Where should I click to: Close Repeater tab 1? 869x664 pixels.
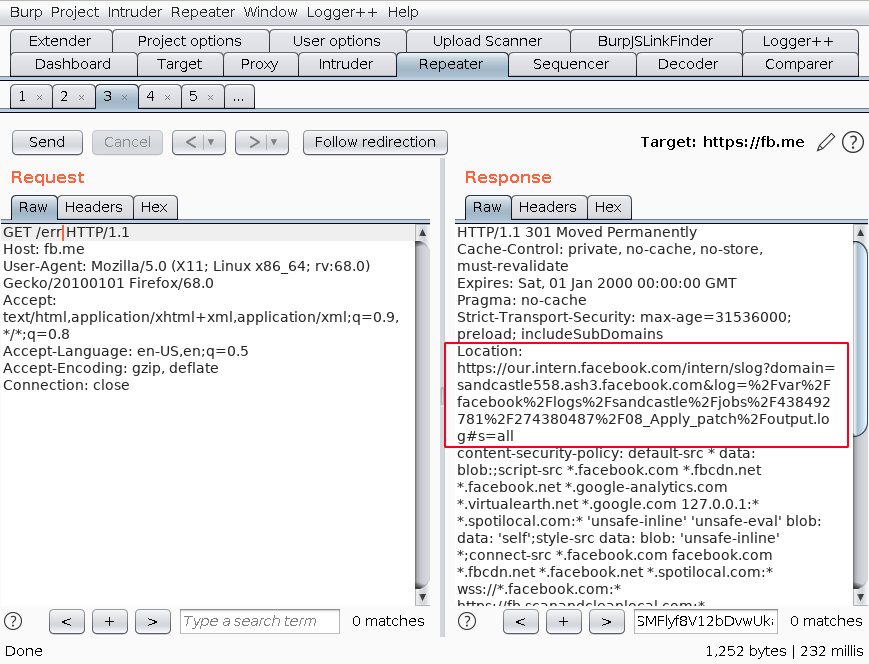pyautogui.click(x=39, y=98)
